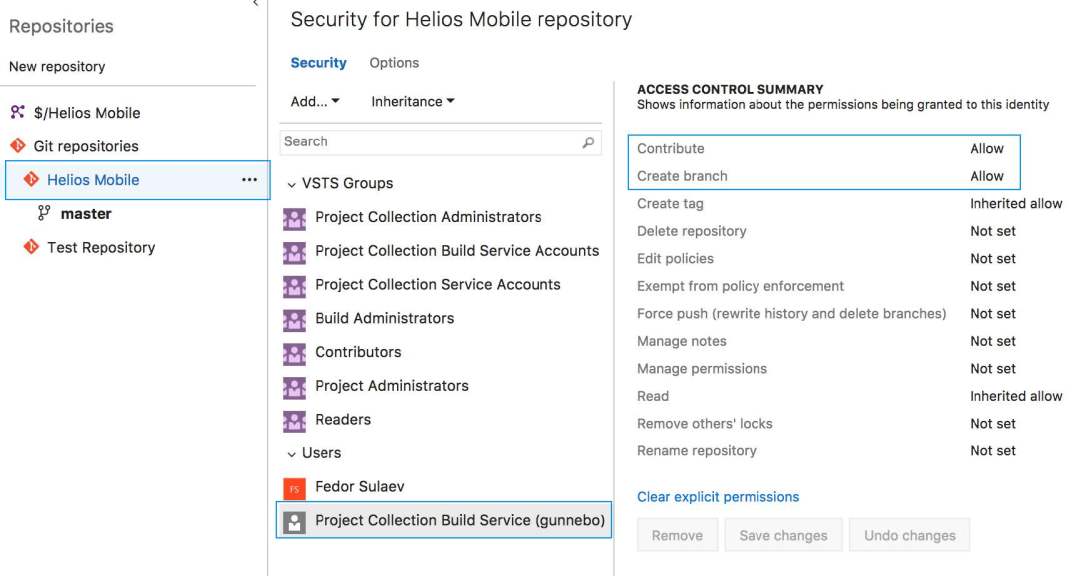
Task: Click the Test Repository git icon
Action: pyautogui.click(x=31, y=246)
